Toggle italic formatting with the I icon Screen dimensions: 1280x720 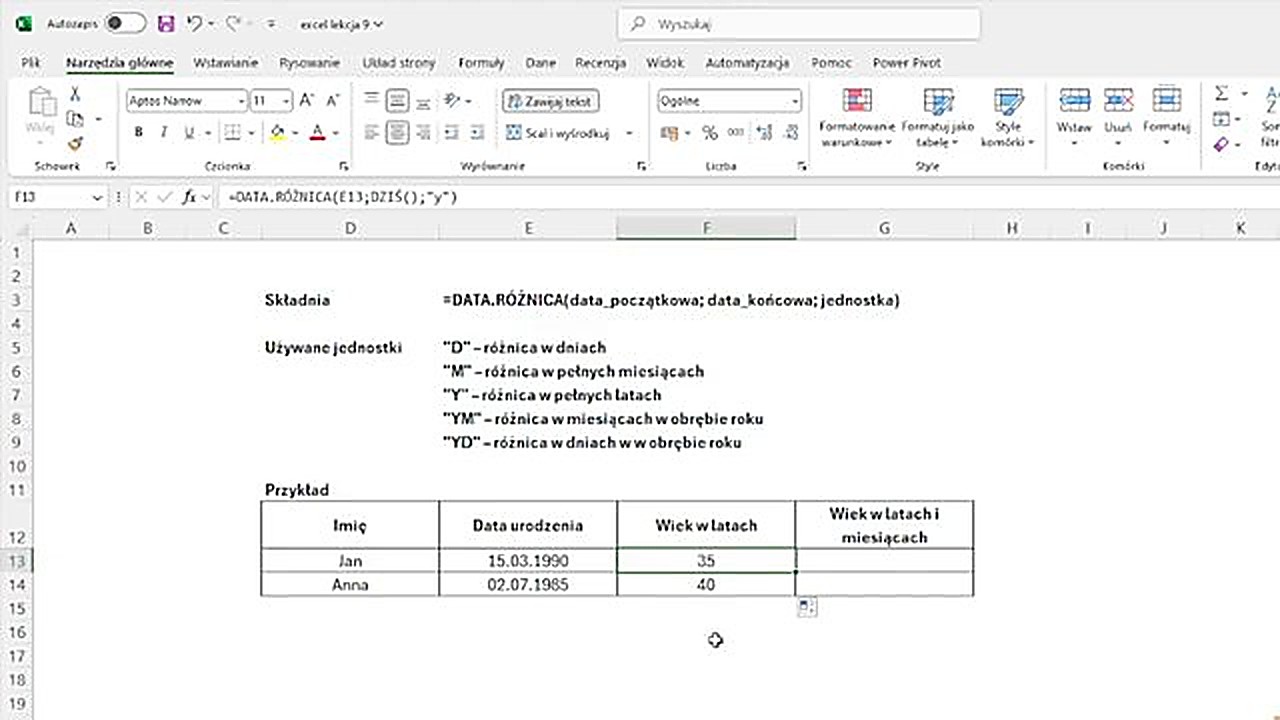tap(166, 131)
